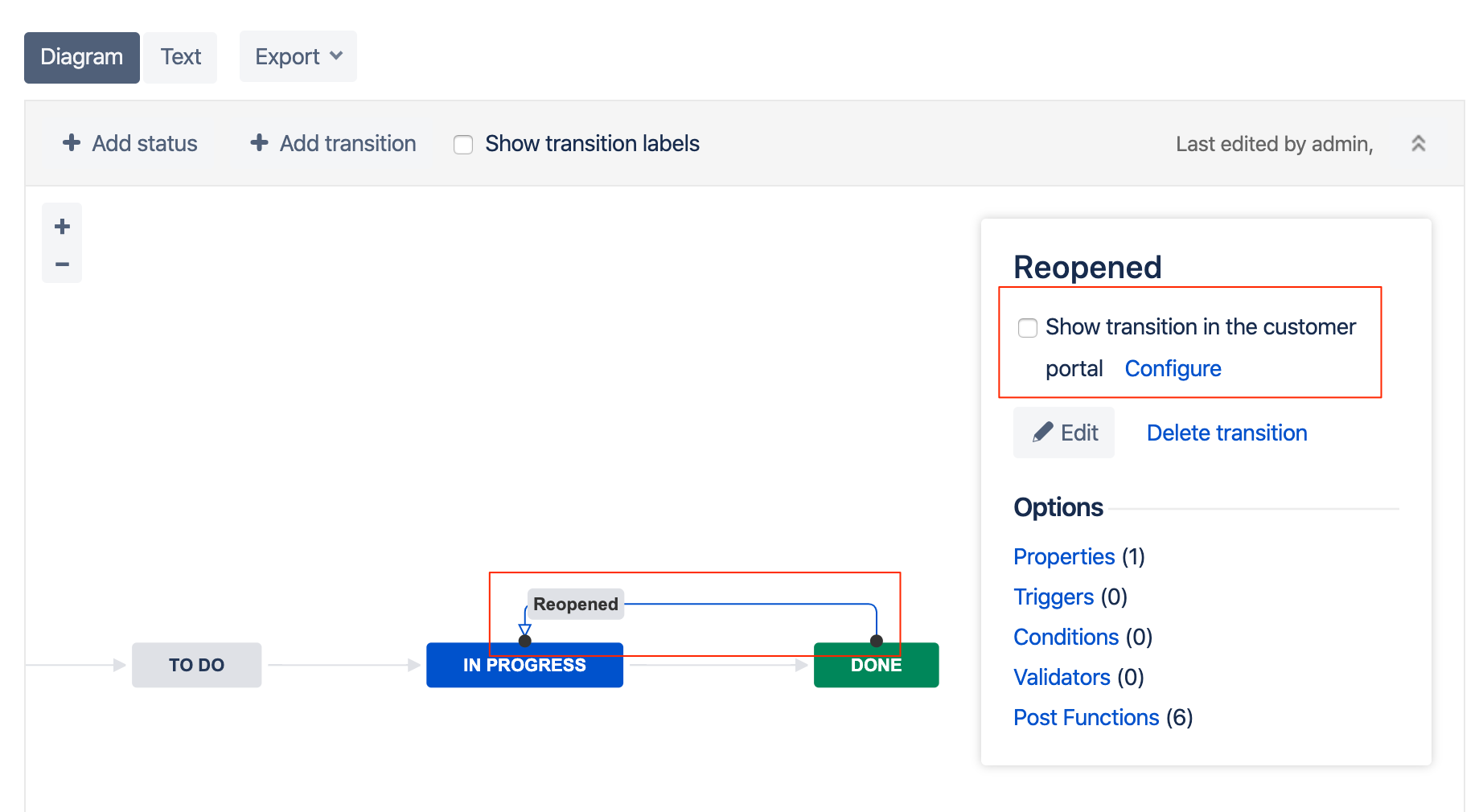
Task: Click the plus icon next to Add status
Action: pyautogui.click(x=72, y=142)
